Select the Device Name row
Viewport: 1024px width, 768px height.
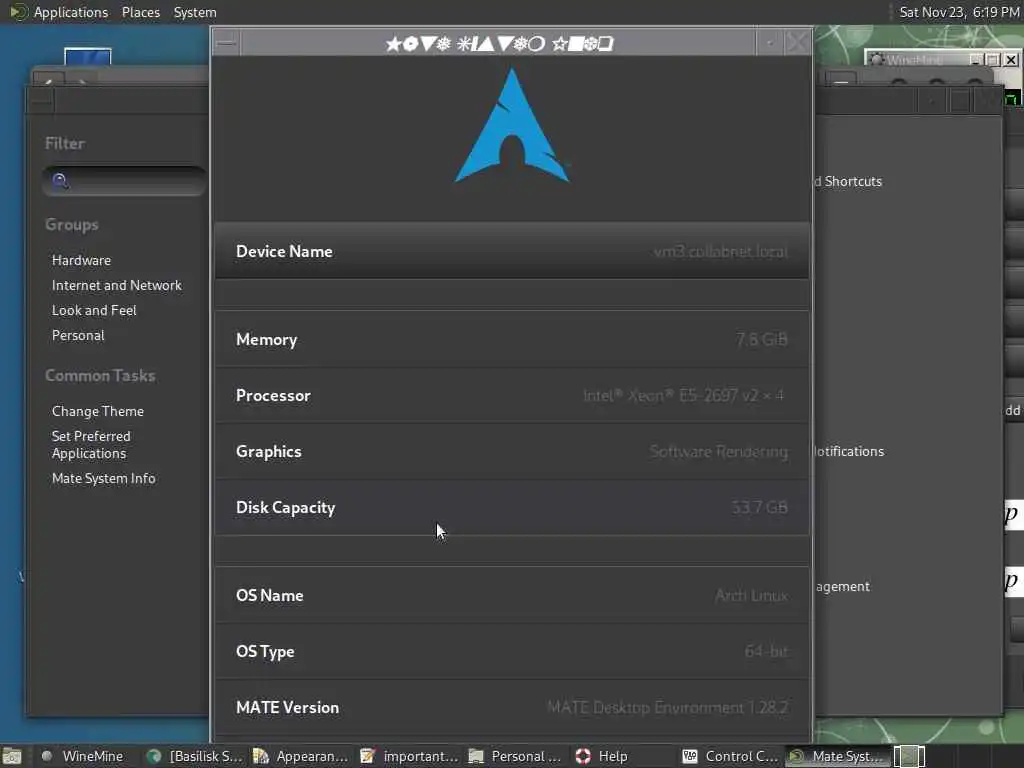click(x=512, y=251)
